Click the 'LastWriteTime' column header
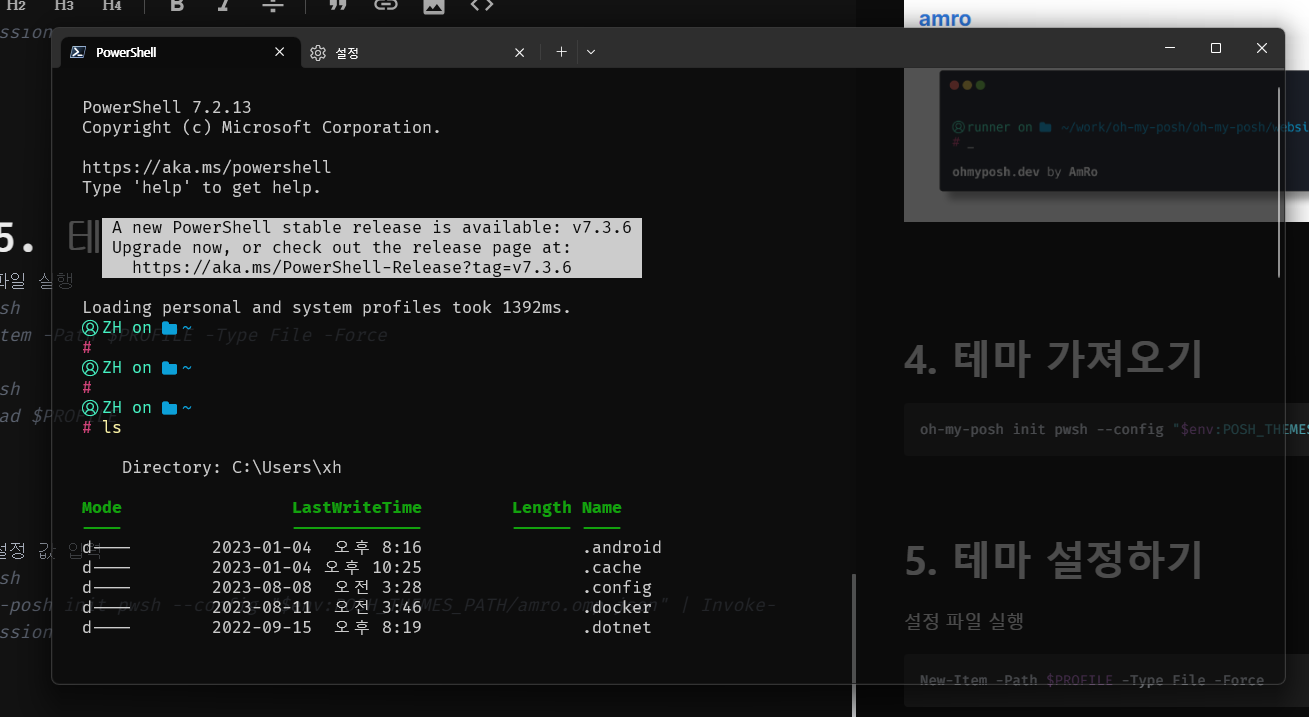Screen dimensions: 1309x717 [x=357, y=508]
